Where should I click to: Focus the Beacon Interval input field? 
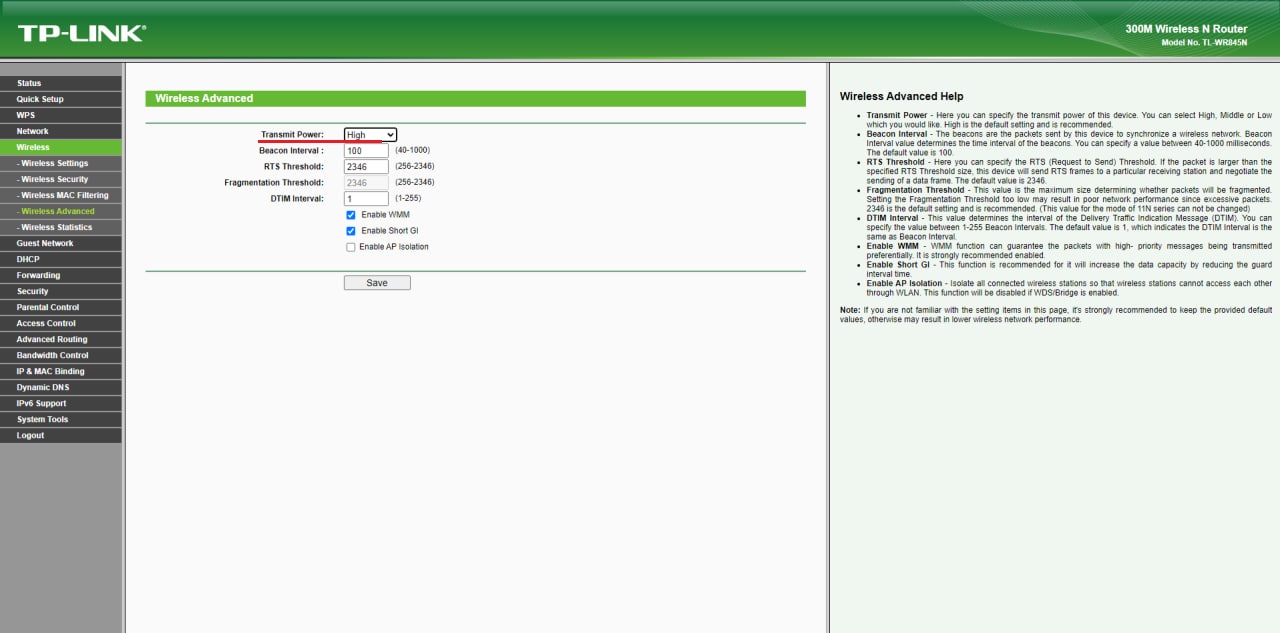point(366,151)
